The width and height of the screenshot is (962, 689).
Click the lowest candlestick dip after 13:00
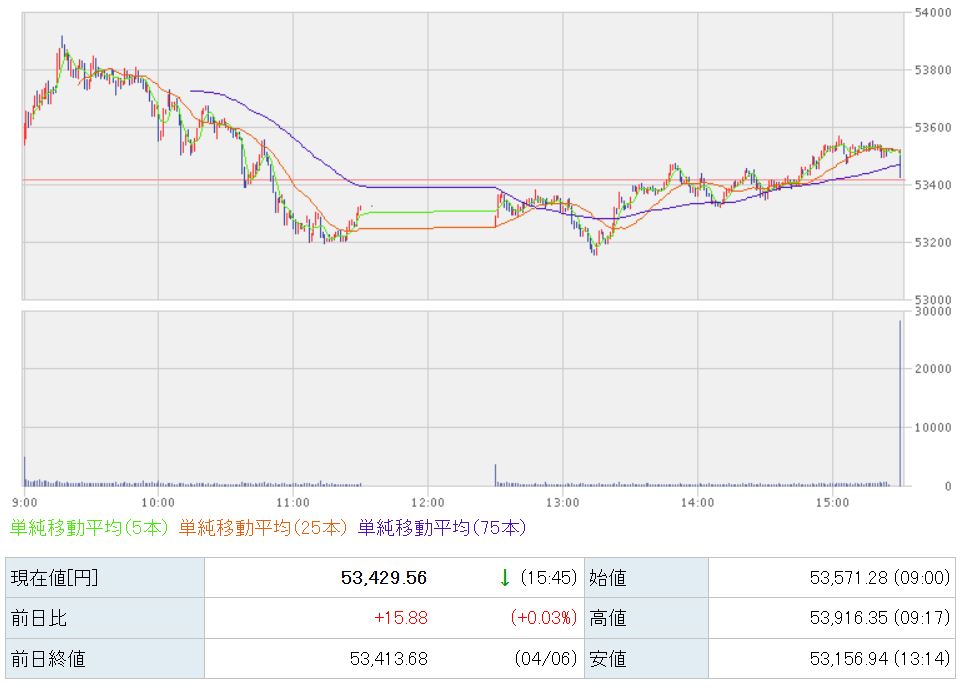pyautogui.click(x=595, y=250)
